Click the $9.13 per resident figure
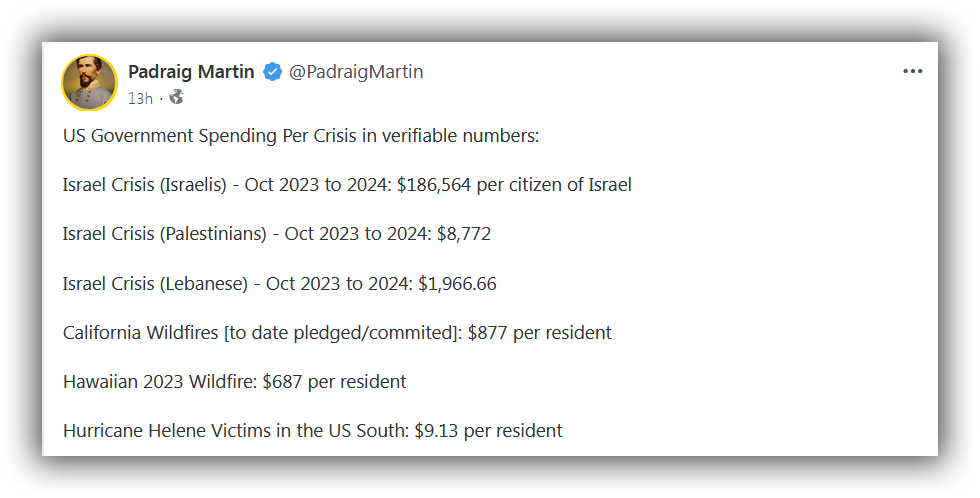The width and height of the screenshot is (980, 498). coord(488,431)
